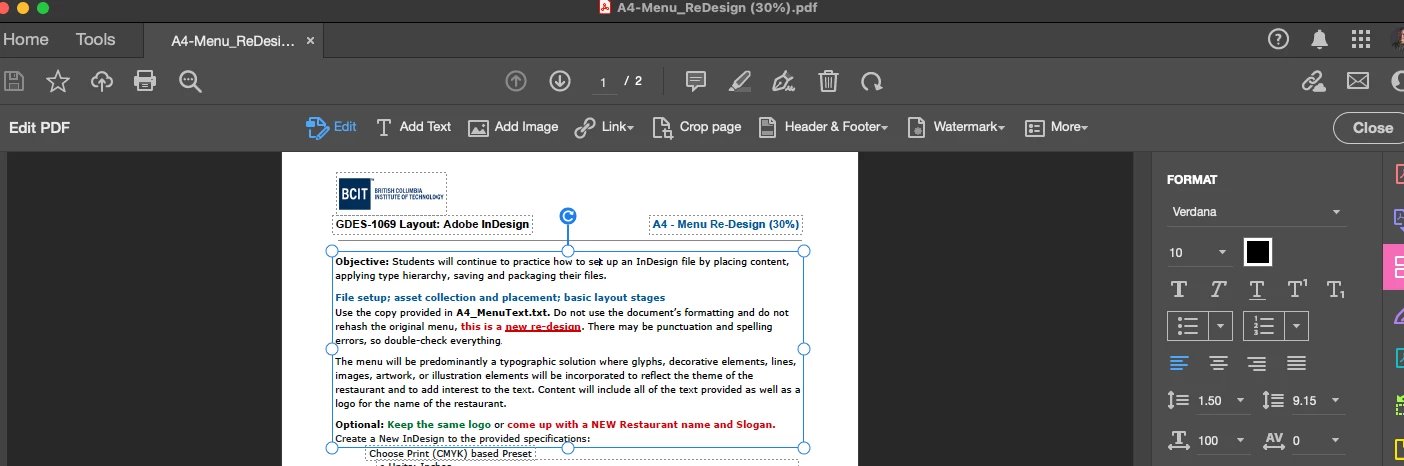Go to next page arrow
1404x466 pixels.
(x=559, y=81)
